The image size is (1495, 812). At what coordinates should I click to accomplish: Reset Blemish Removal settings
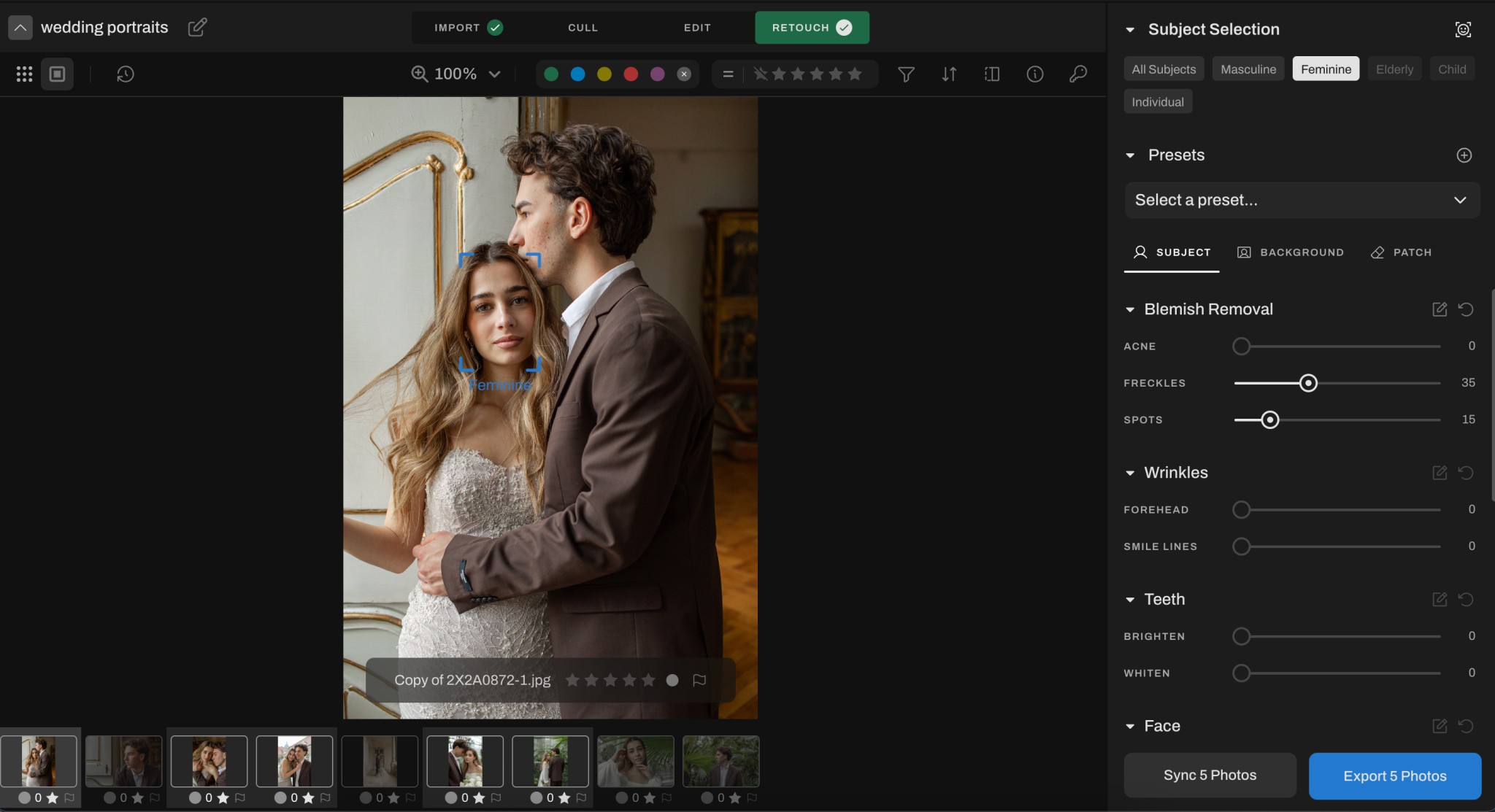pos(1465,309)
